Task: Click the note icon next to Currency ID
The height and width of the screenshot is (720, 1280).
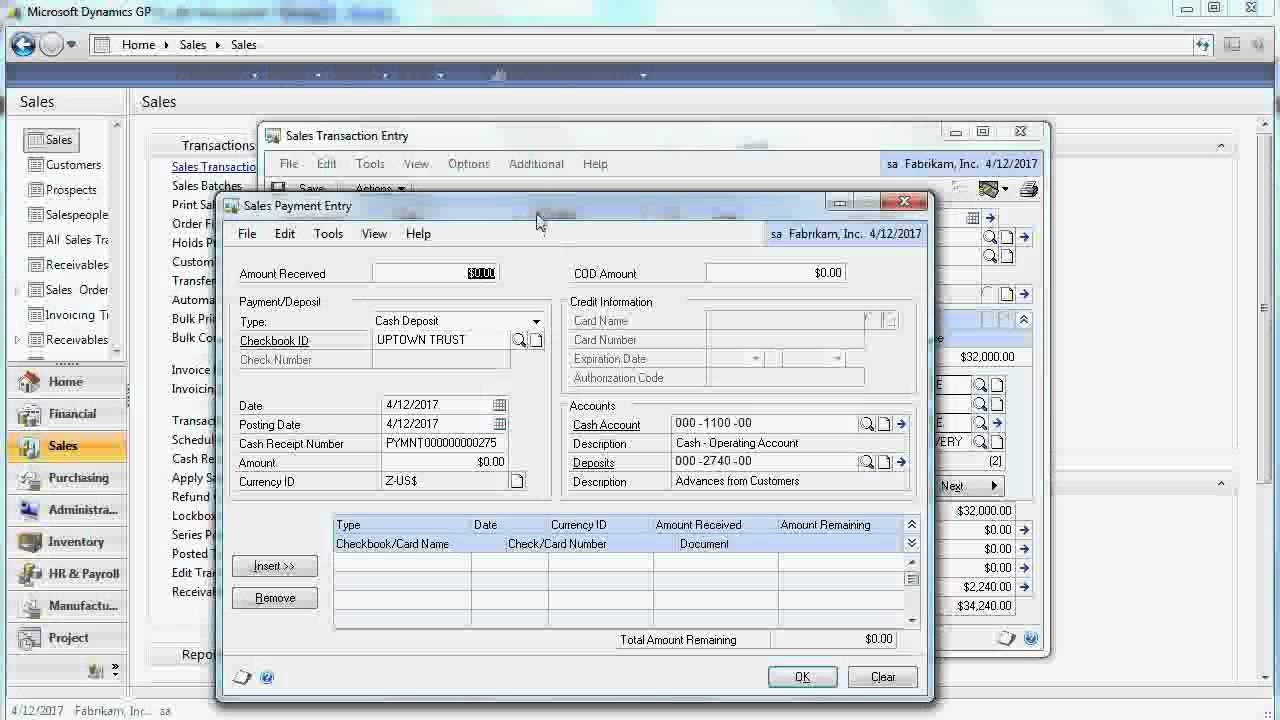Action: [517, 482]
